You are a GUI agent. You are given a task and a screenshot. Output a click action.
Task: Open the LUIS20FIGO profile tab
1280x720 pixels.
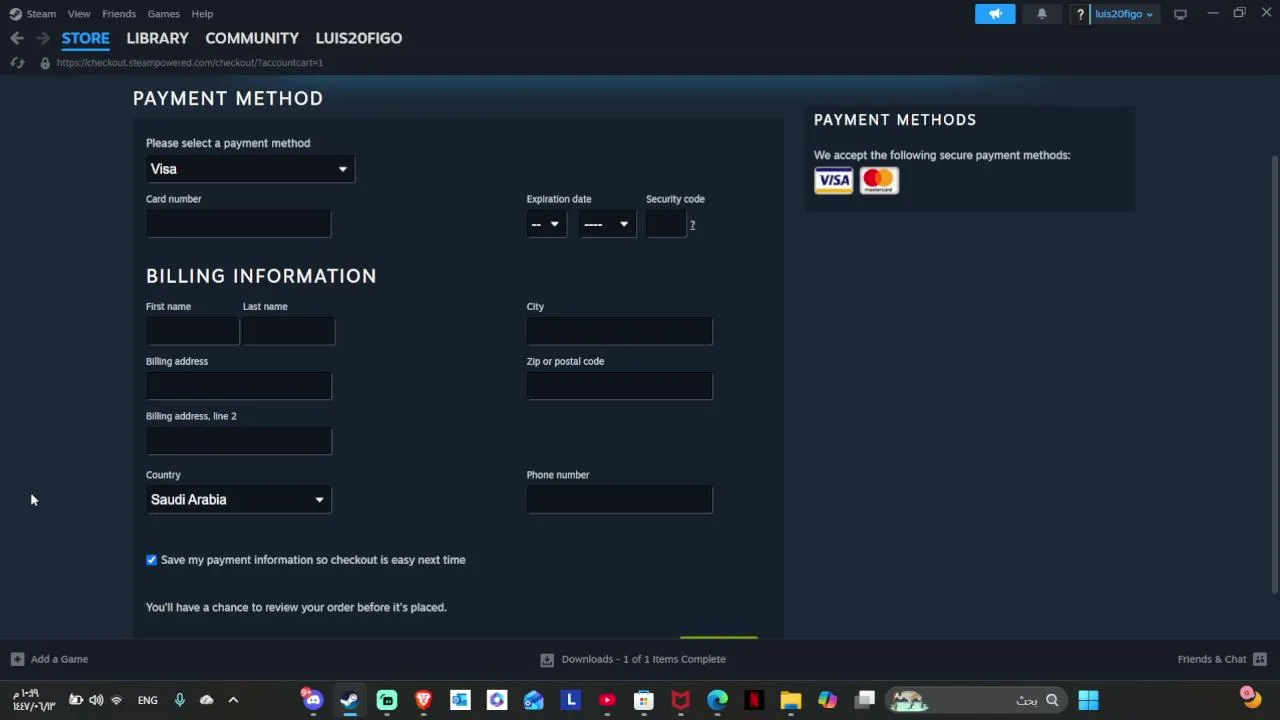[x=359, y=38]
